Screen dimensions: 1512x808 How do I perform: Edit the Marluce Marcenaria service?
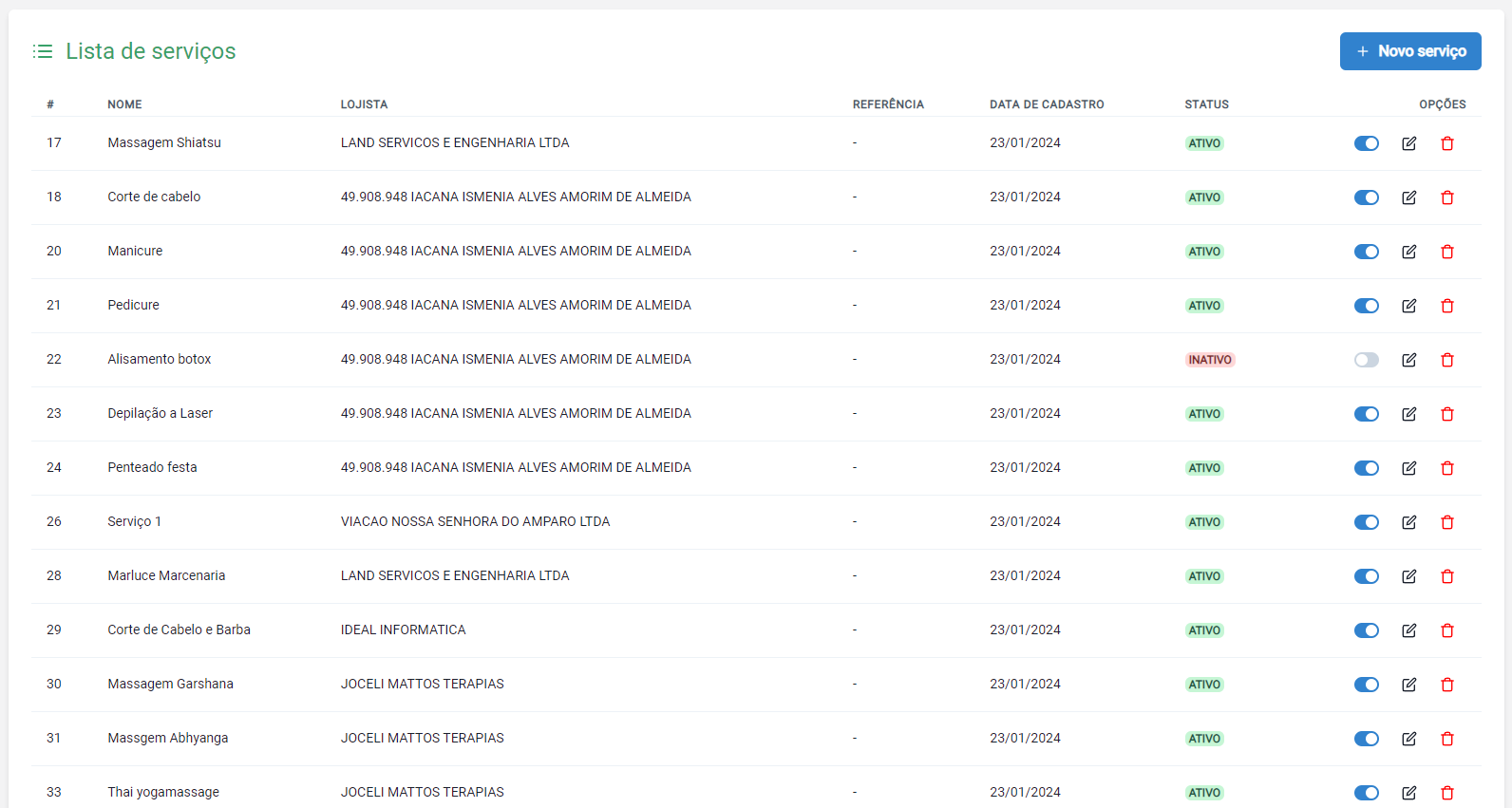click(x=1408, y=576)
